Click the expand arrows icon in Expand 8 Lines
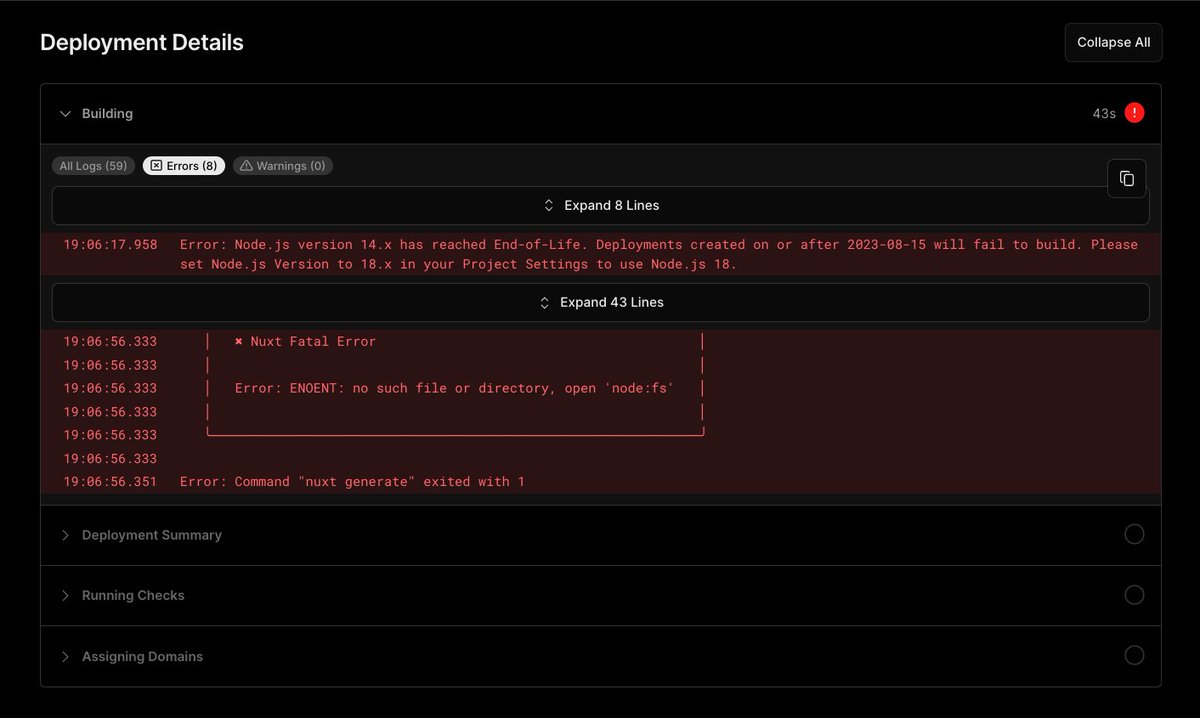The width and height of the screenshot is (1200, 718). [x=548, y=205]
